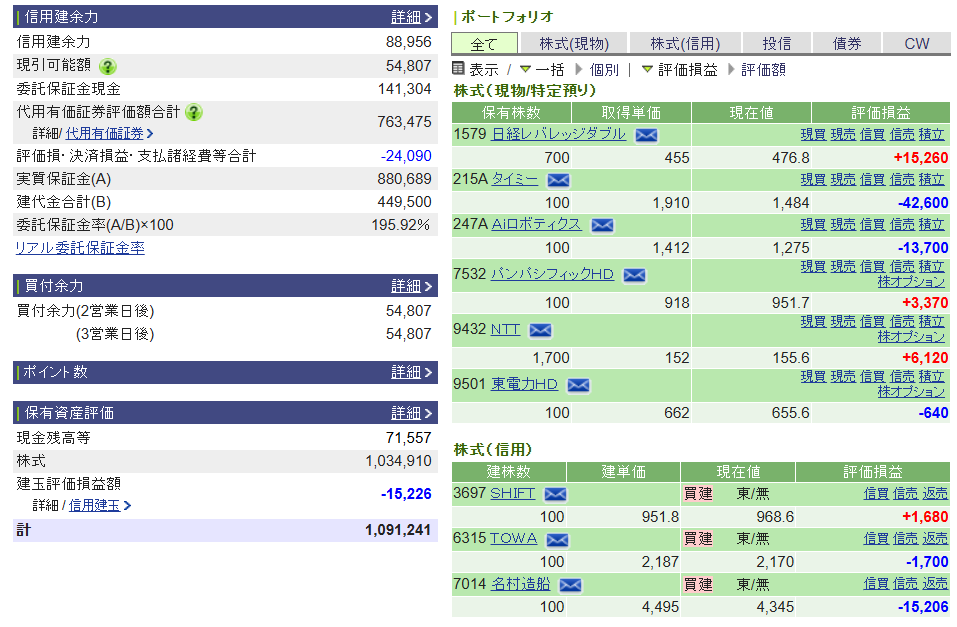The width and height of the screenshot is (957, 627).
Task: Click 返売 for the TOWA margin position
Action: 935,538
